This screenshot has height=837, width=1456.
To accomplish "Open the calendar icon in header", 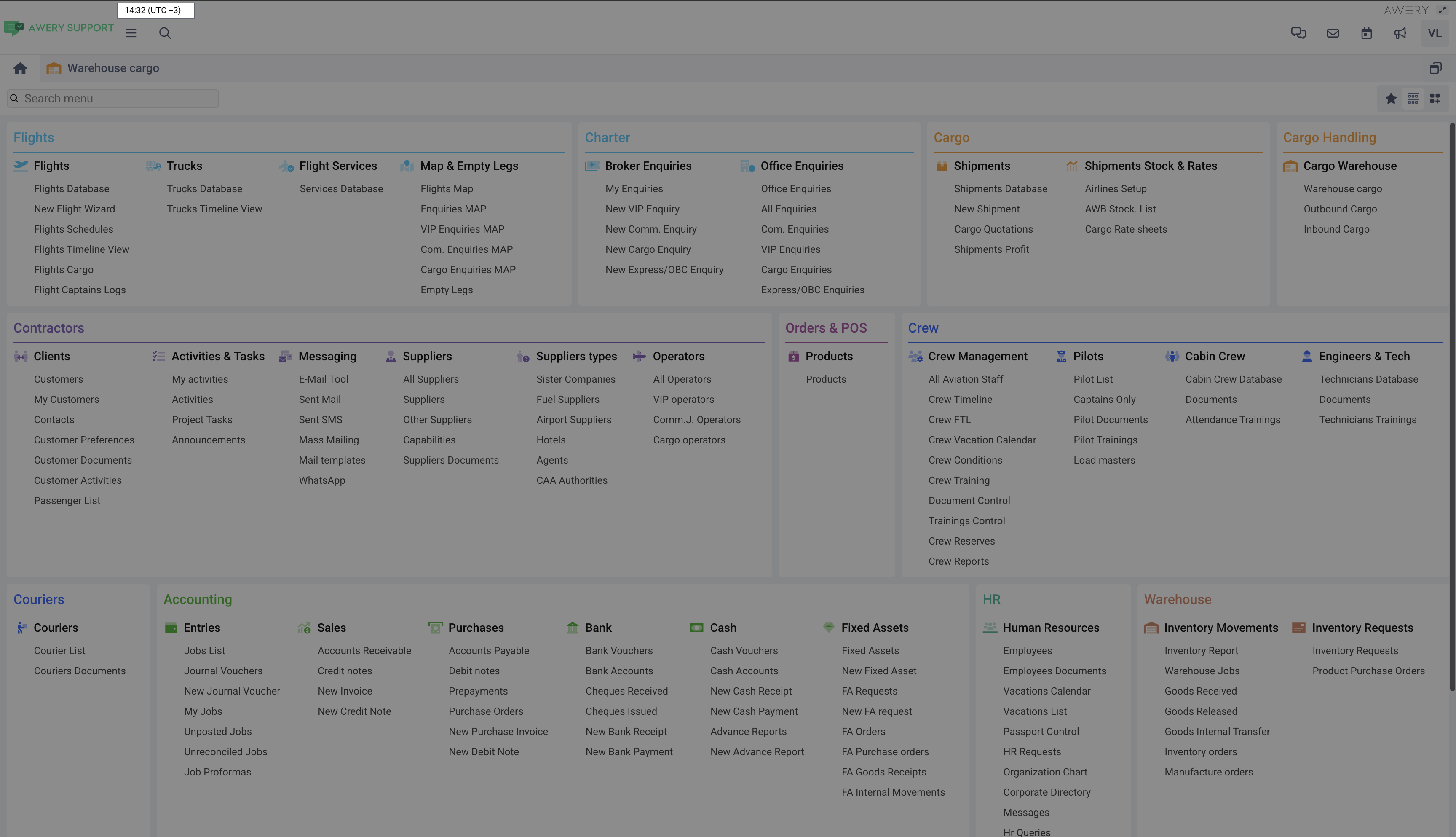I will pos(1366,33).
